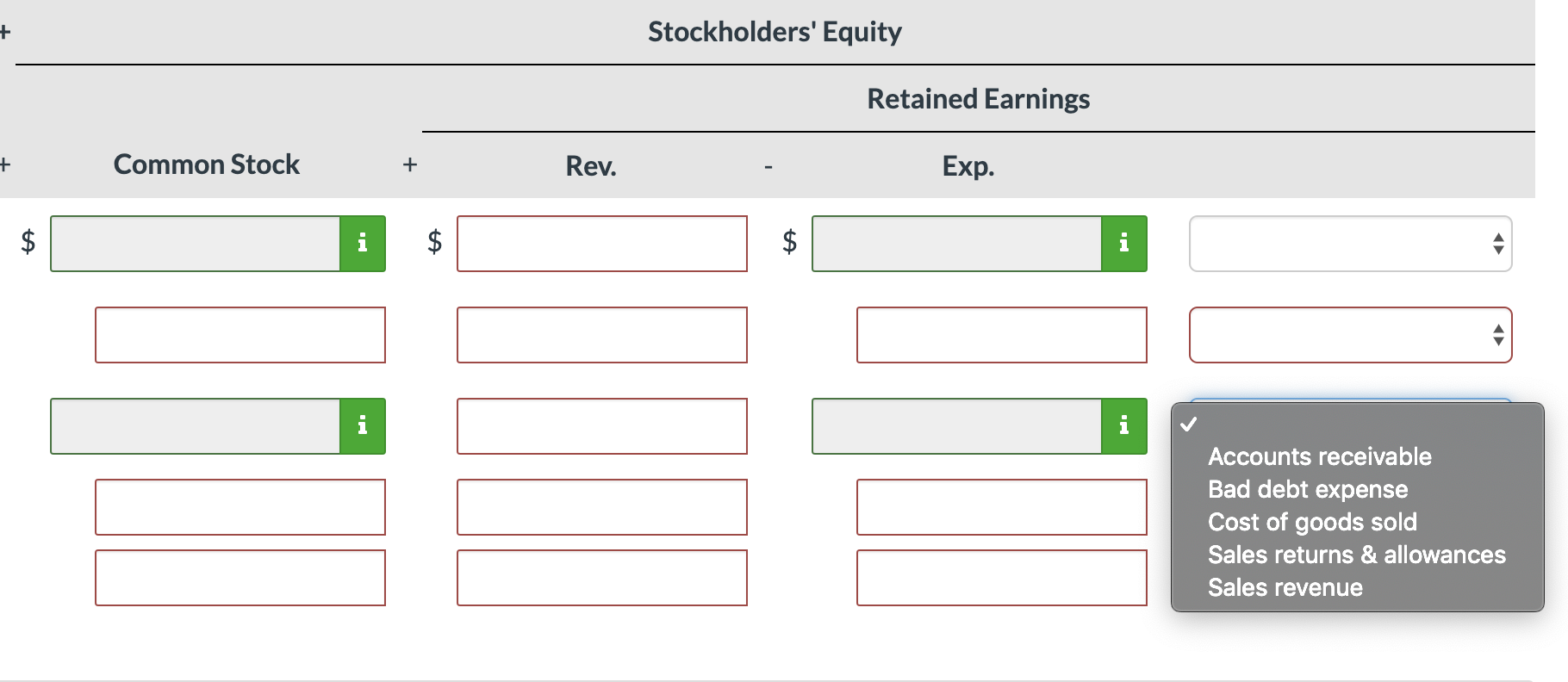Click the info icon on the third-row Common Stock field
This screenshot has width=1568, height=682.
(362, 425)
